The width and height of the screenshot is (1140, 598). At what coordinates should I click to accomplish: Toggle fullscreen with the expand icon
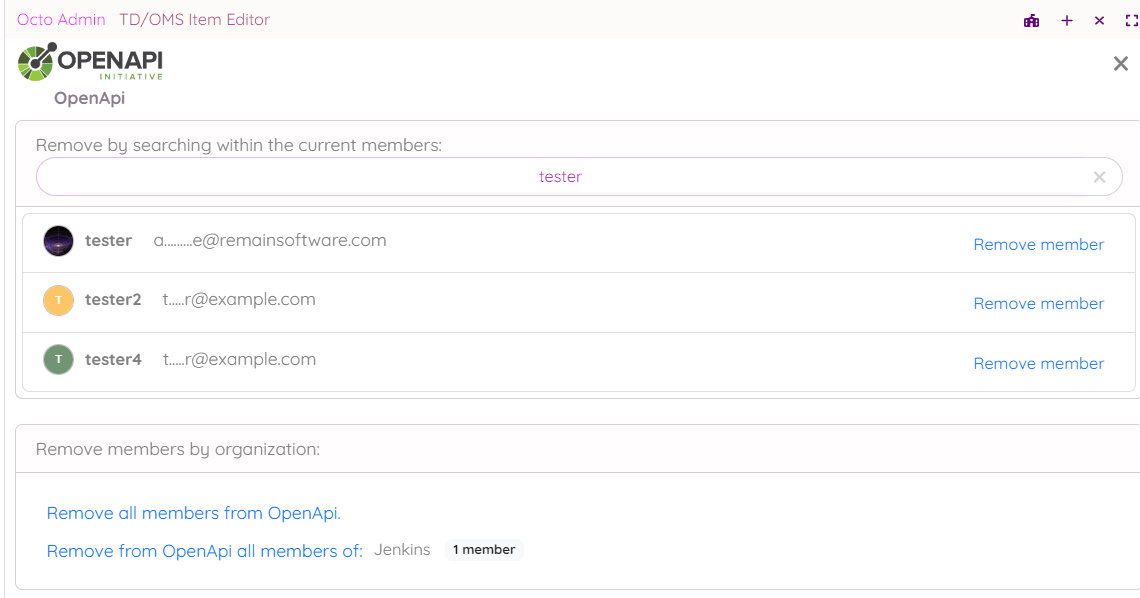pos(1131,20)
